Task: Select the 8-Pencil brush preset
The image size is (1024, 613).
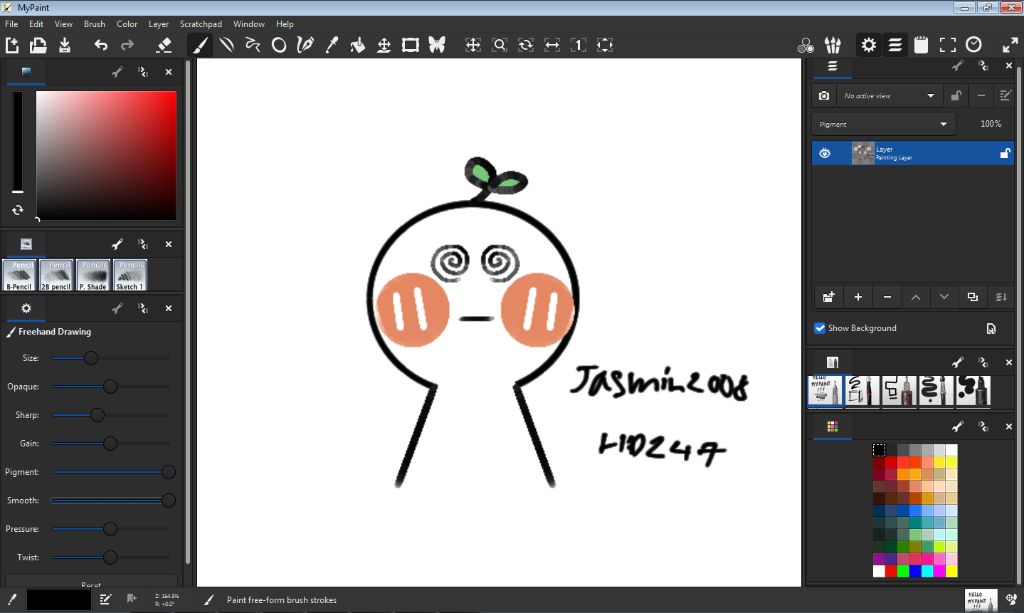Action: pyautogui.click(x=20, y=275)
